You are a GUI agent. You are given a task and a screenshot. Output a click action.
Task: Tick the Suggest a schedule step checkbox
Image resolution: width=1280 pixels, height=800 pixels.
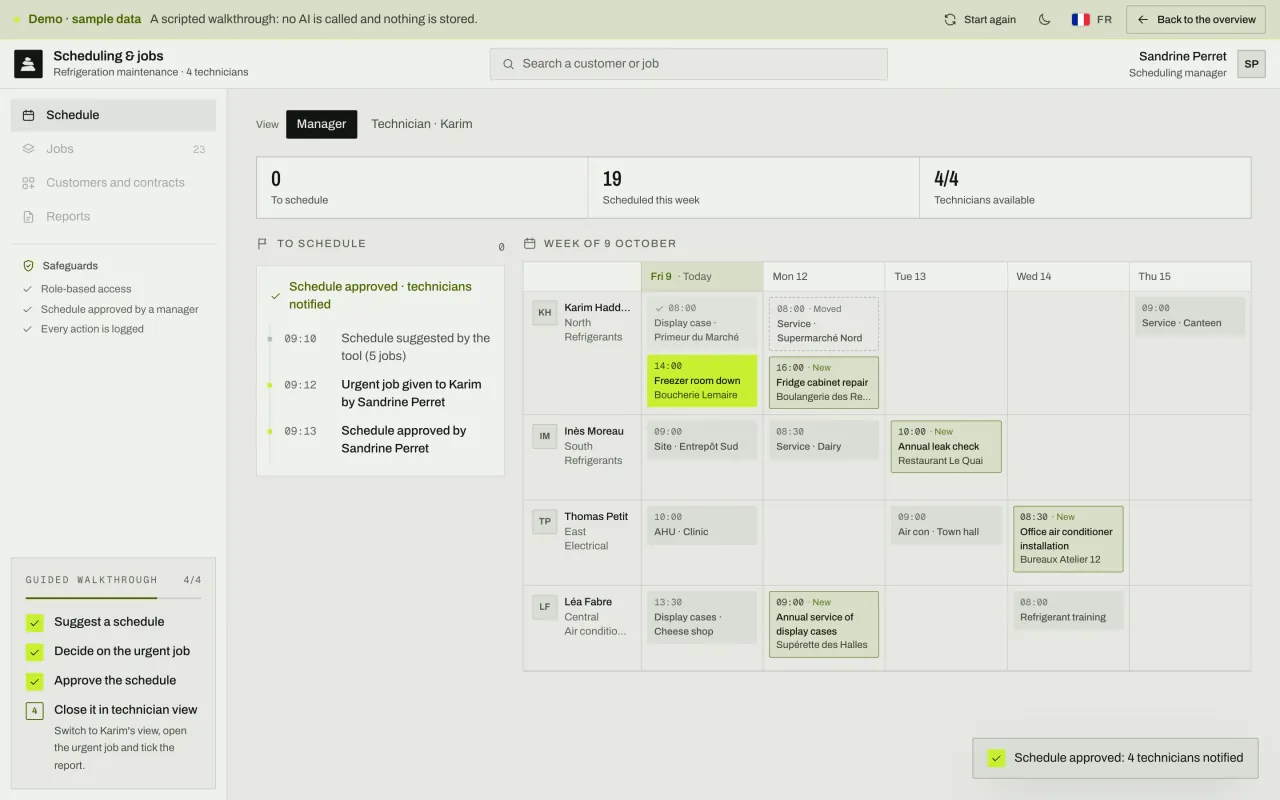[x=35, y=622]
